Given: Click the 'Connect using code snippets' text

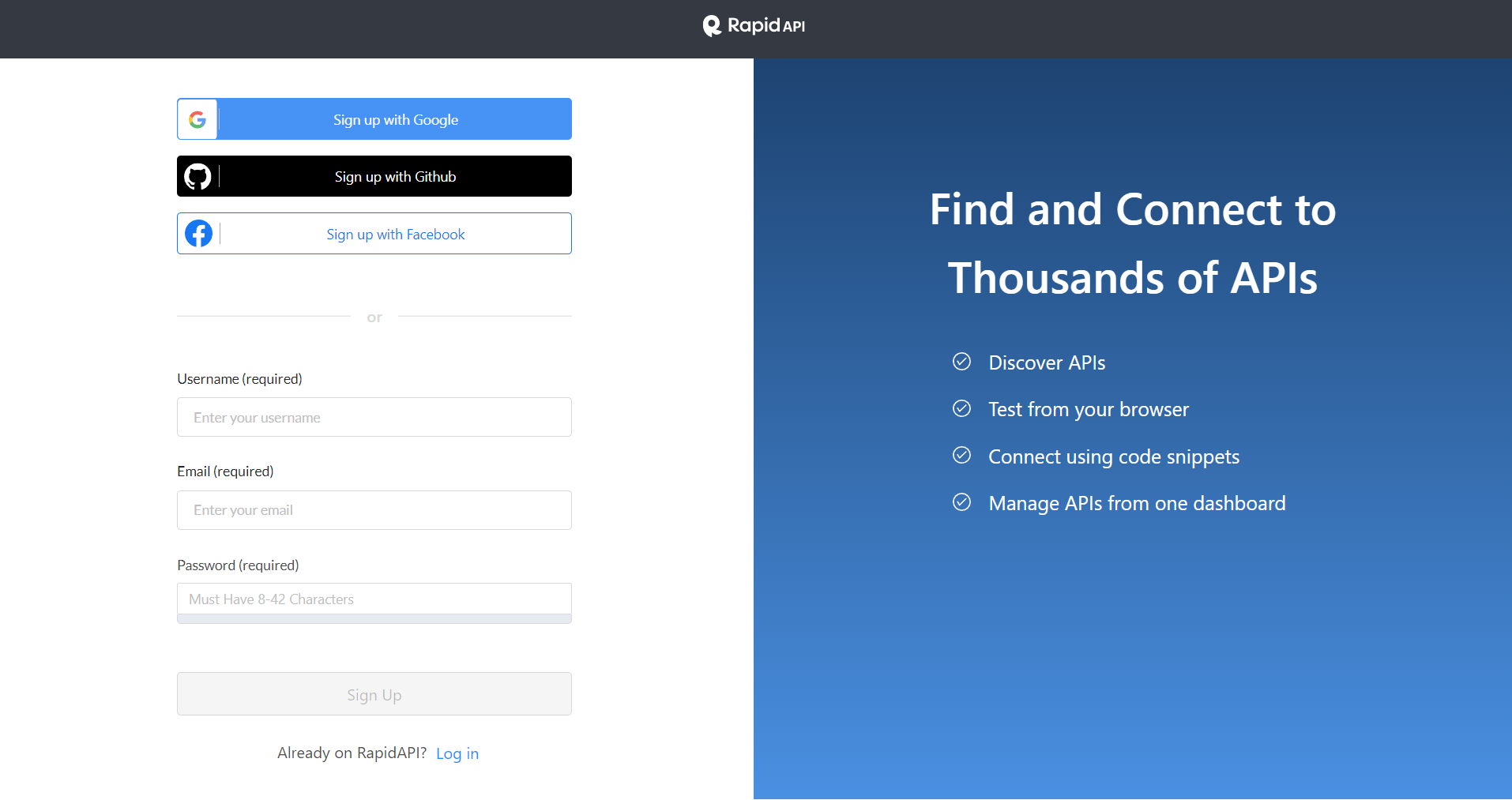Looking at the screenshot, I should pyautogui.click(x=1114, y=456).
